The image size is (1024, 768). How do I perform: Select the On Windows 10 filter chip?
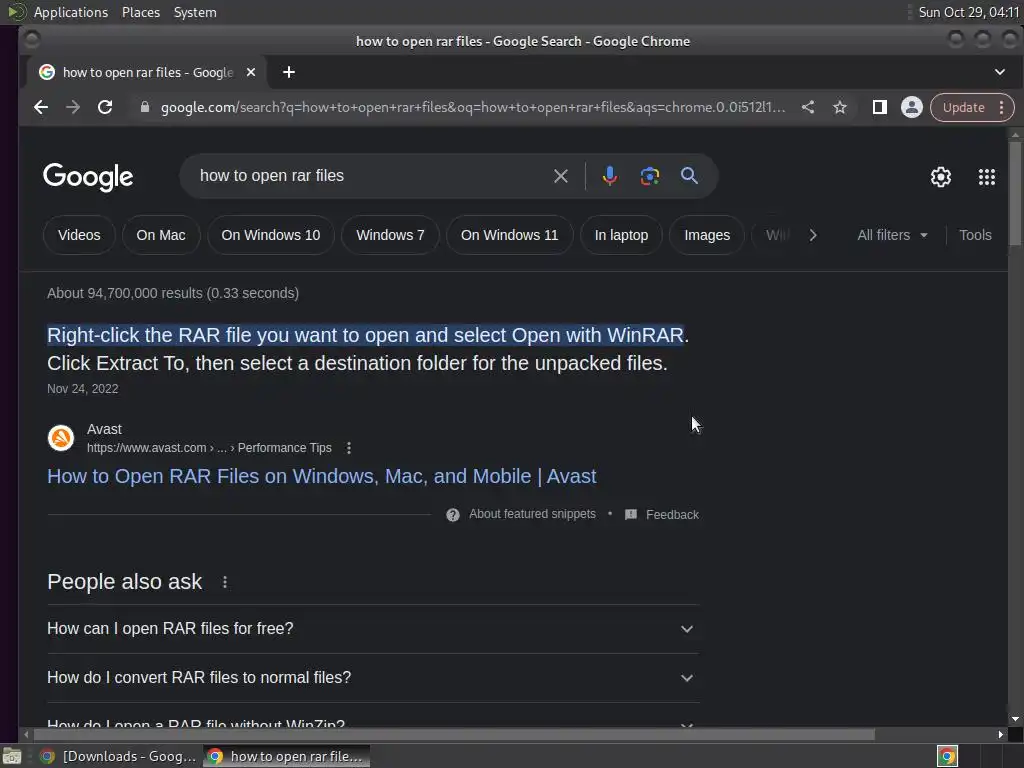coord(270,235)
